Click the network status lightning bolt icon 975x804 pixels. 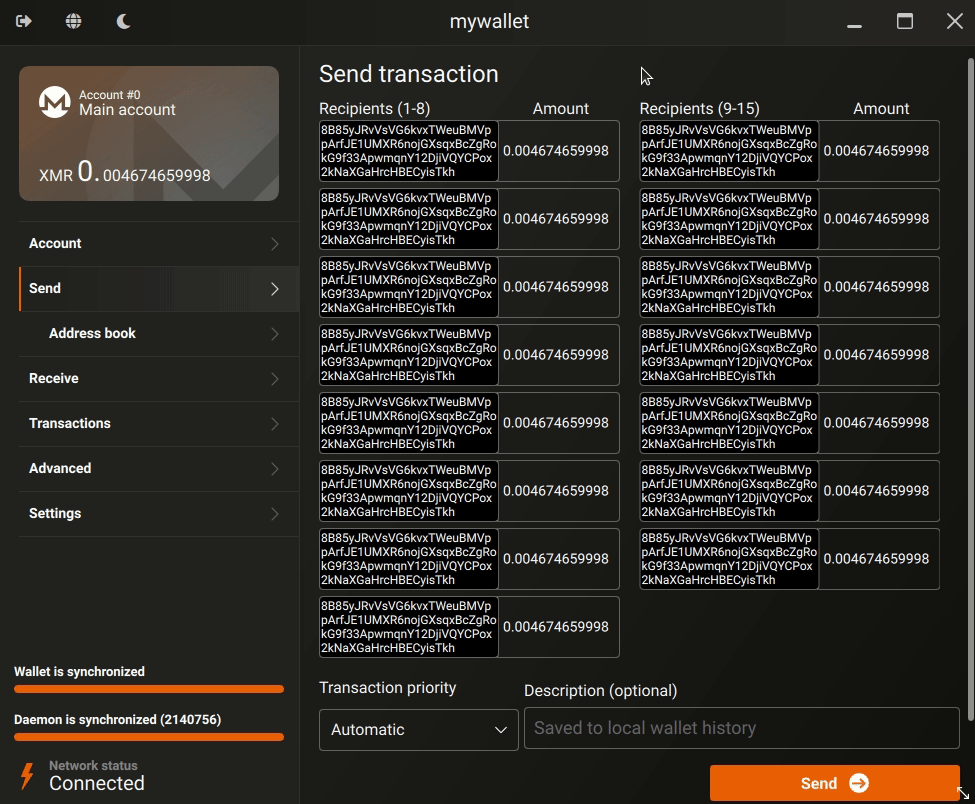point(27,776)
